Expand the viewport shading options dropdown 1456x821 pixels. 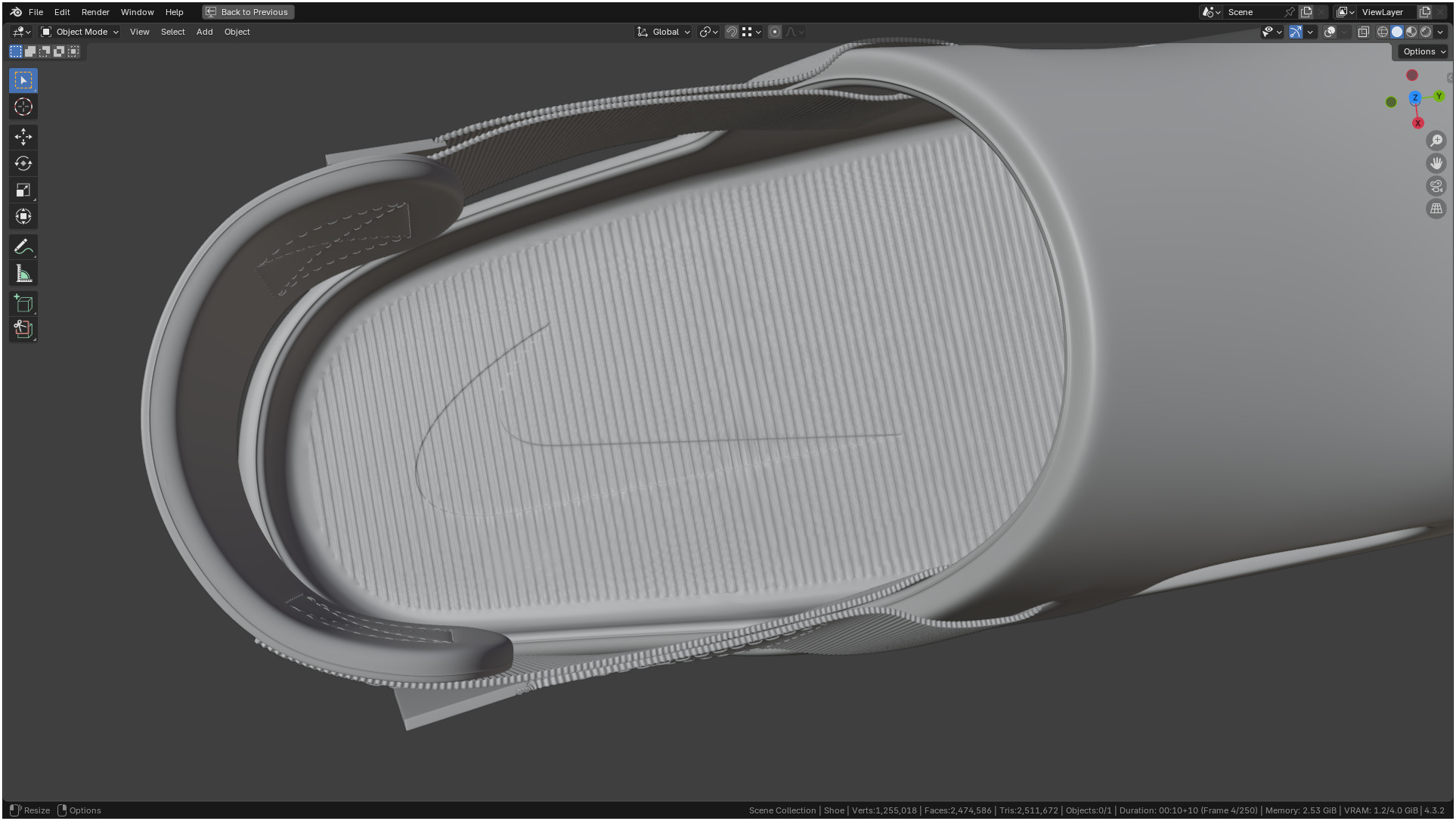click(1440, 32)
